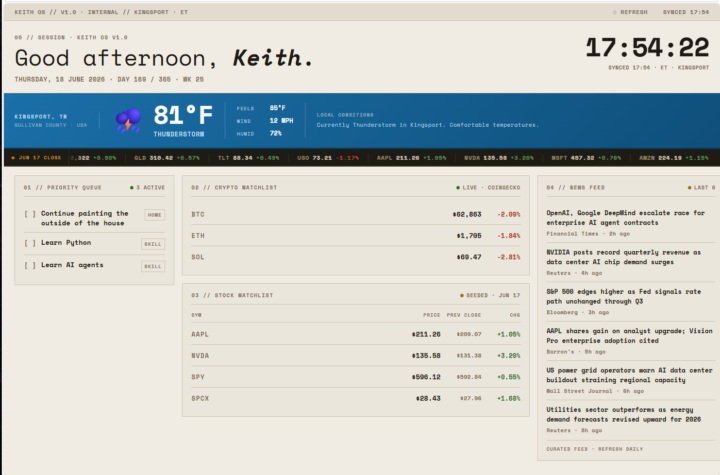Click the SOL price $69.47
The height and width of the screenshot is (475, 720).
[x=469, y=257]
